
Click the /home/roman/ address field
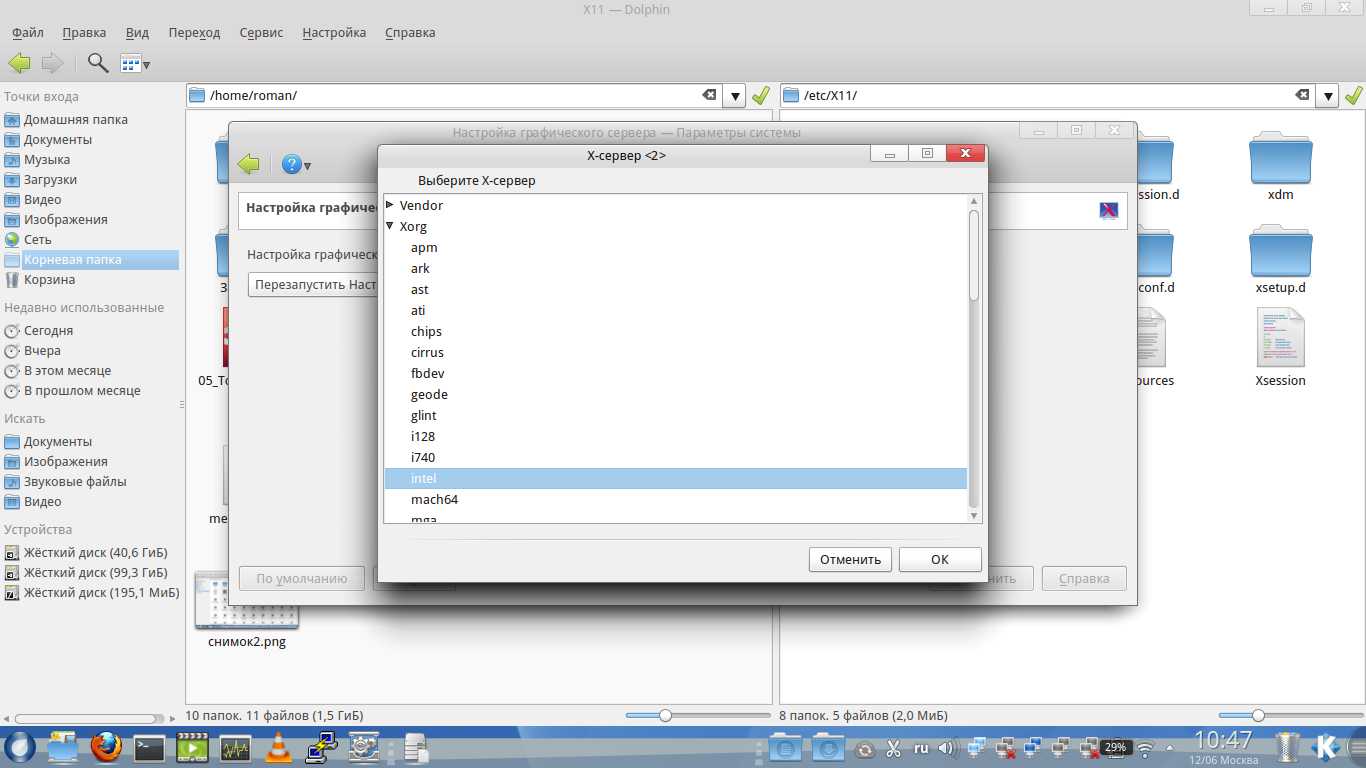coord(454,96)
